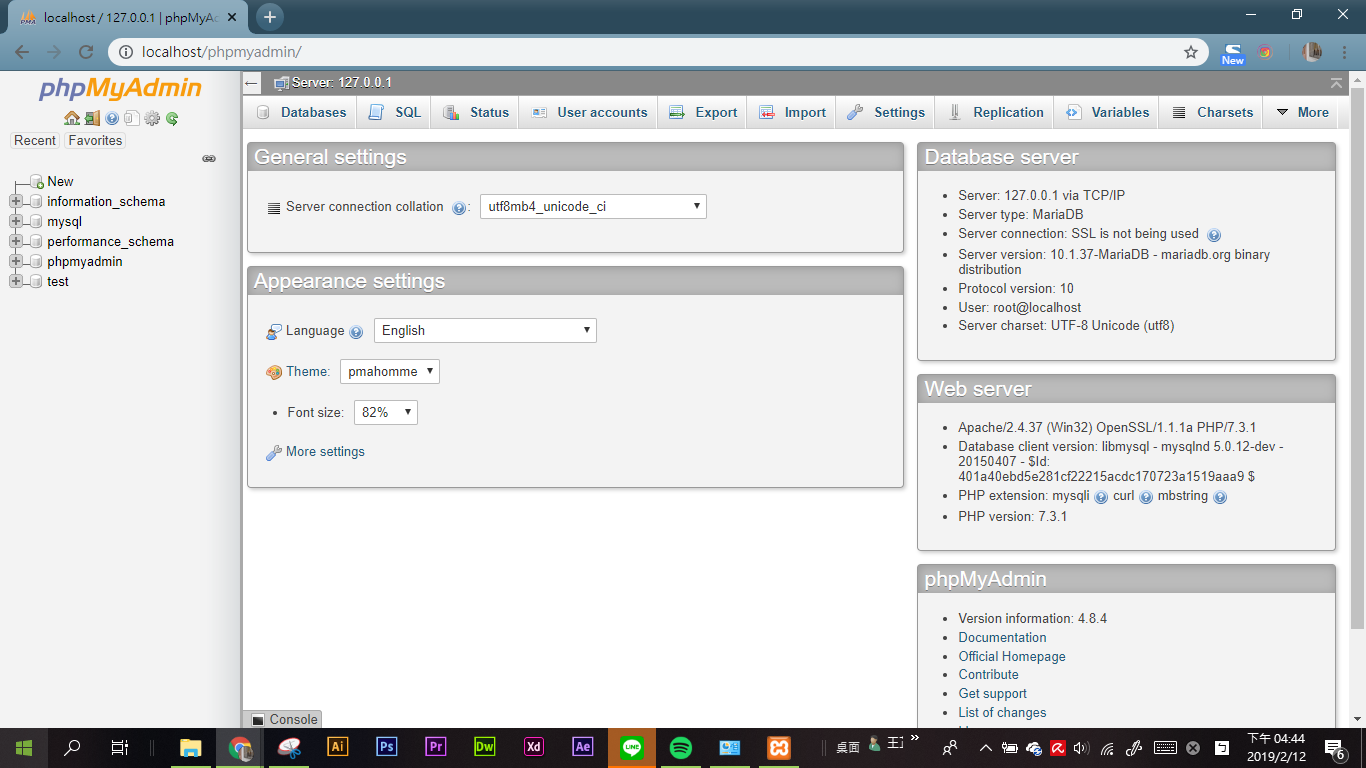Open the Settings tab
1366x768 pixels.
886,112
